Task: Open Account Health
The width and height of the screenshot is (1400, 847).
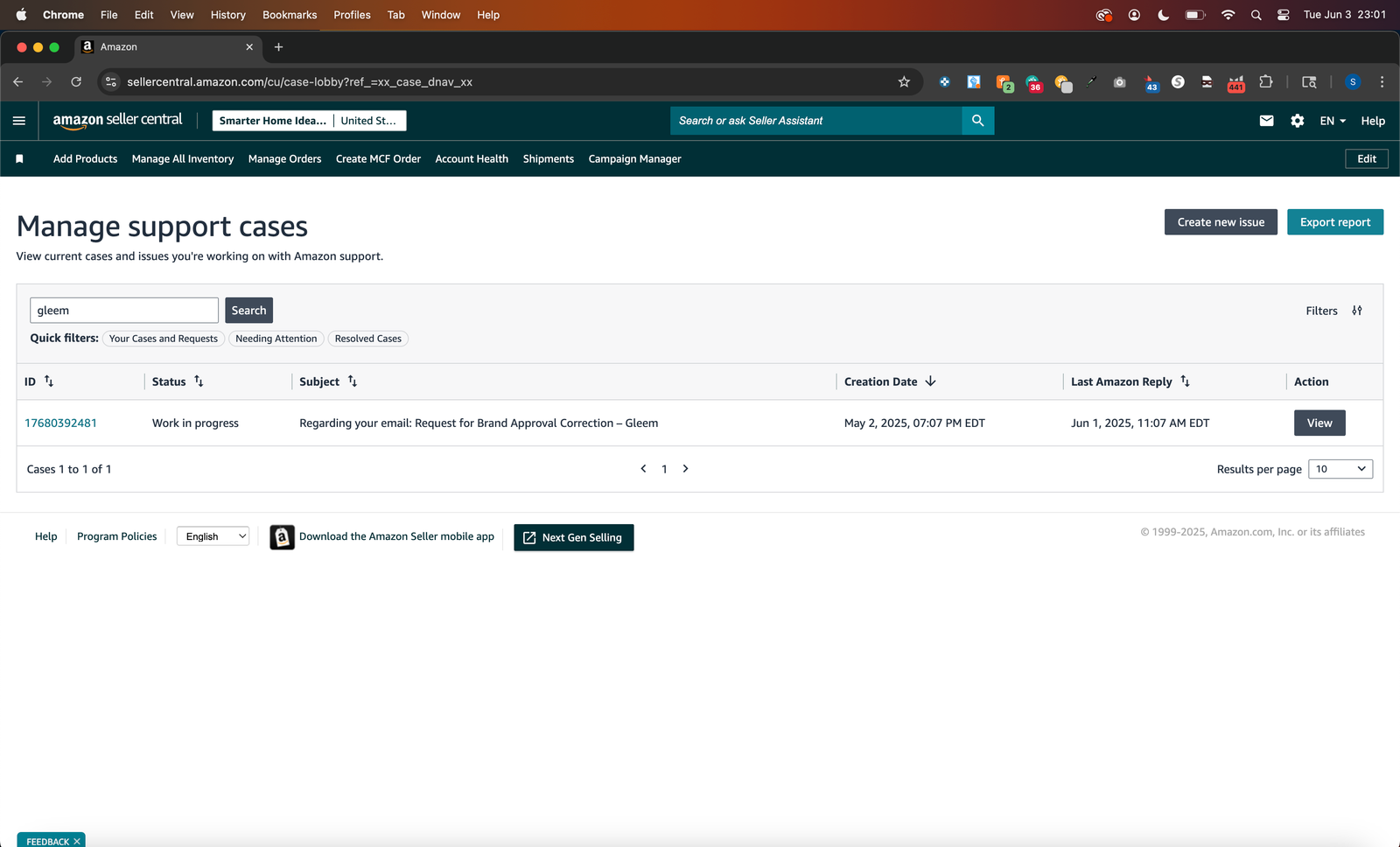Action: coord(472,159)
